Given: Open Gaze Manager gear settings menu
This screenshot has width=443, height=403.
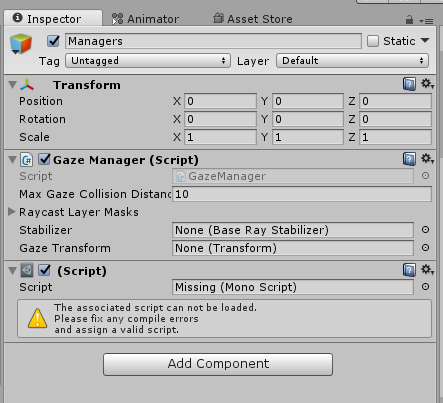Looking at the screenshot, I should point(427,159).
